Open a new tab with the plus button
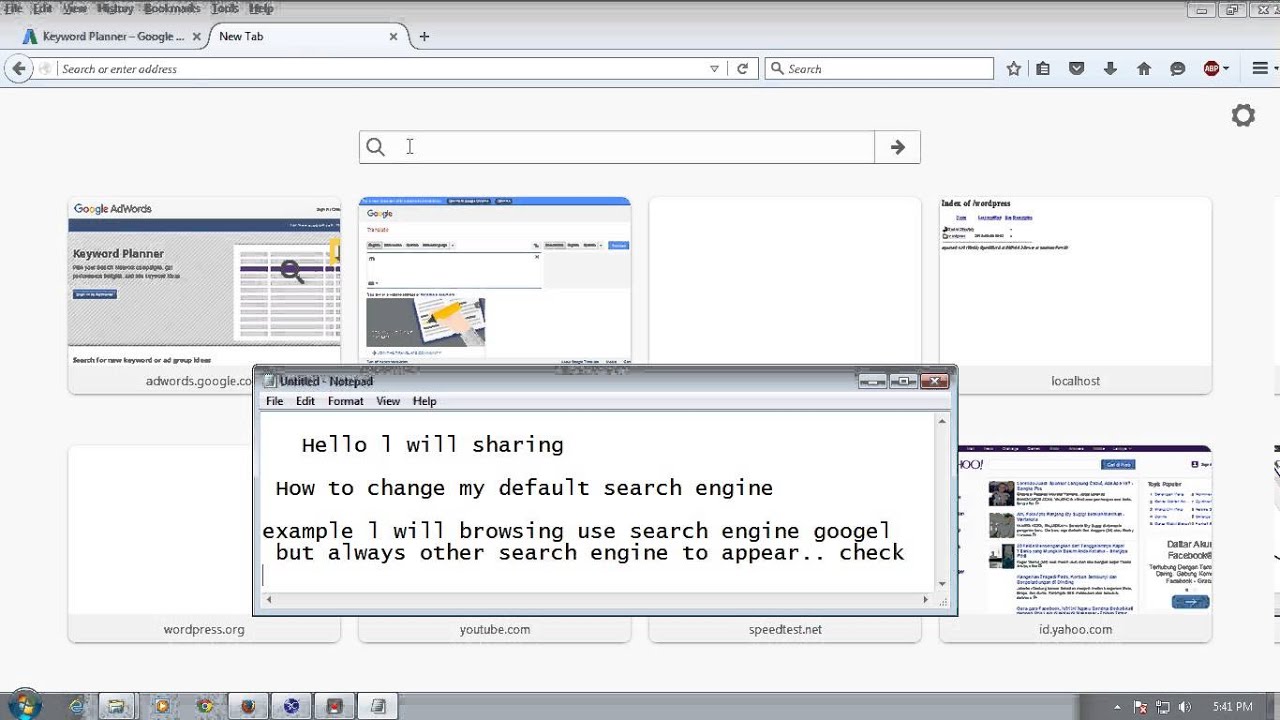 click(x=424, y=36)
